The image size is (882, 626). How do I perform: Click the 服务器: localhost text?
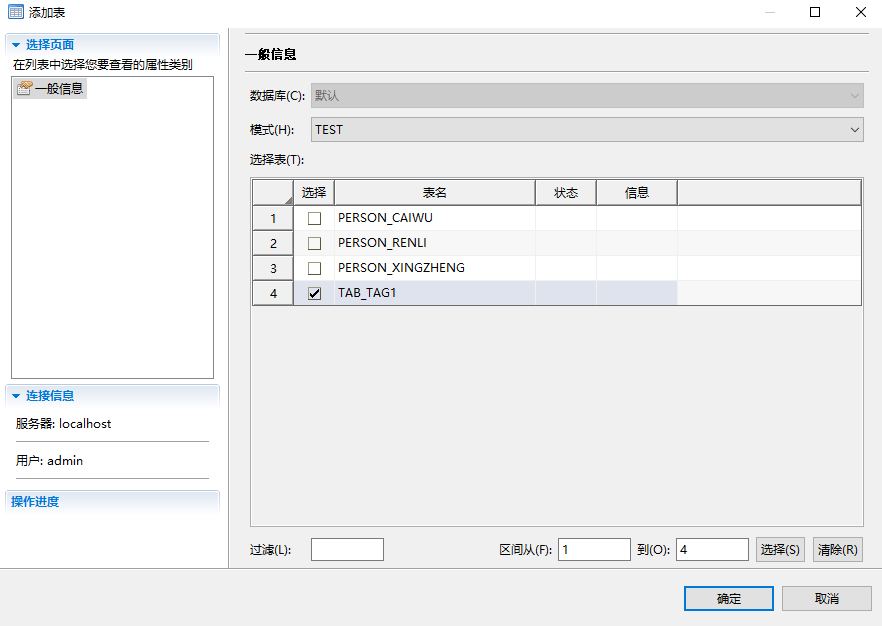click(64, 424)
